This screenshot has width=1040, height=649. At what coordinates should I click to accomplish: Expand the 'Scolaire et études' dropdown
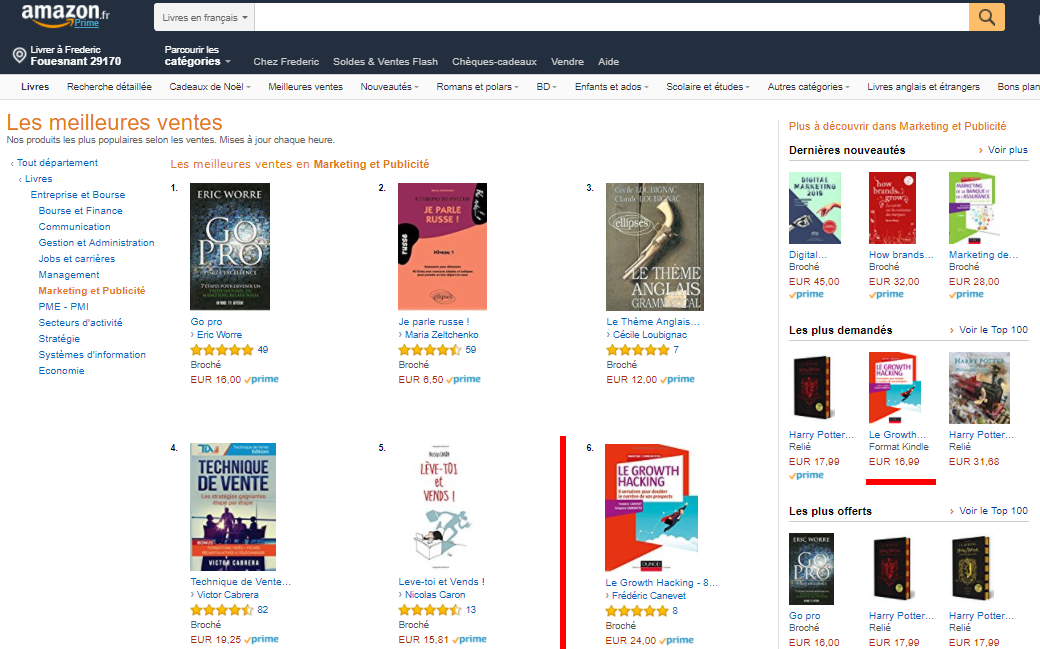(708, 86)
